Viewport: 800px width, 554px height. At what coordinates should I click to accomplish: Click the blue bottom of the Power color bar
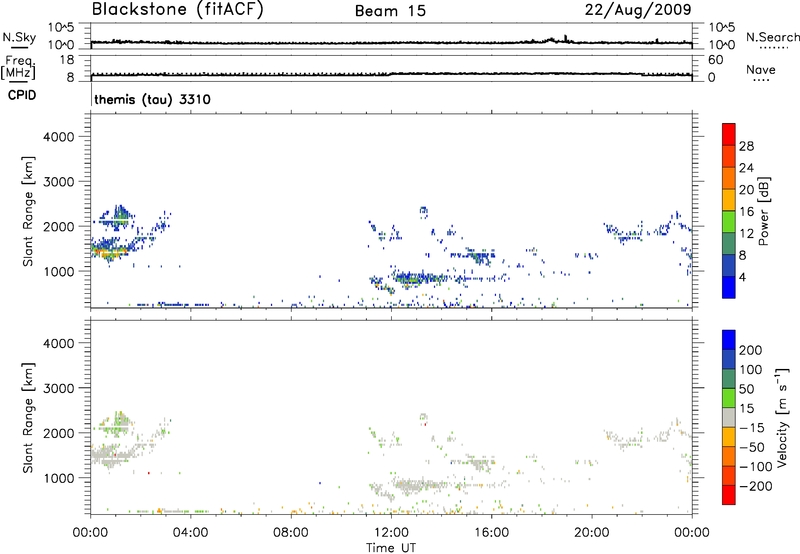click(x=729, y=287)
